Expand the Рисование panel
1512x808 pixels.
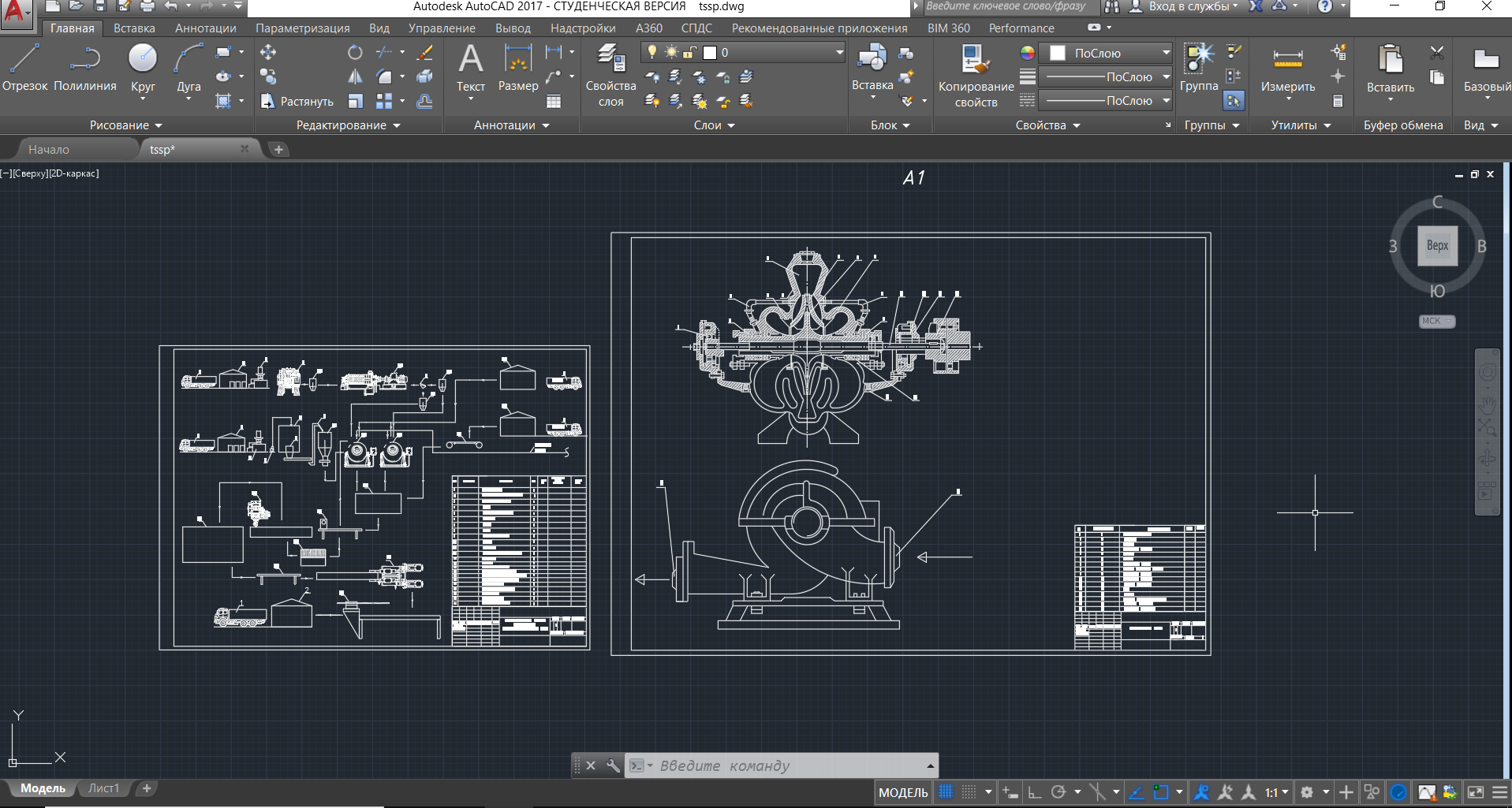pyautogui.click(x=126, y=125)
